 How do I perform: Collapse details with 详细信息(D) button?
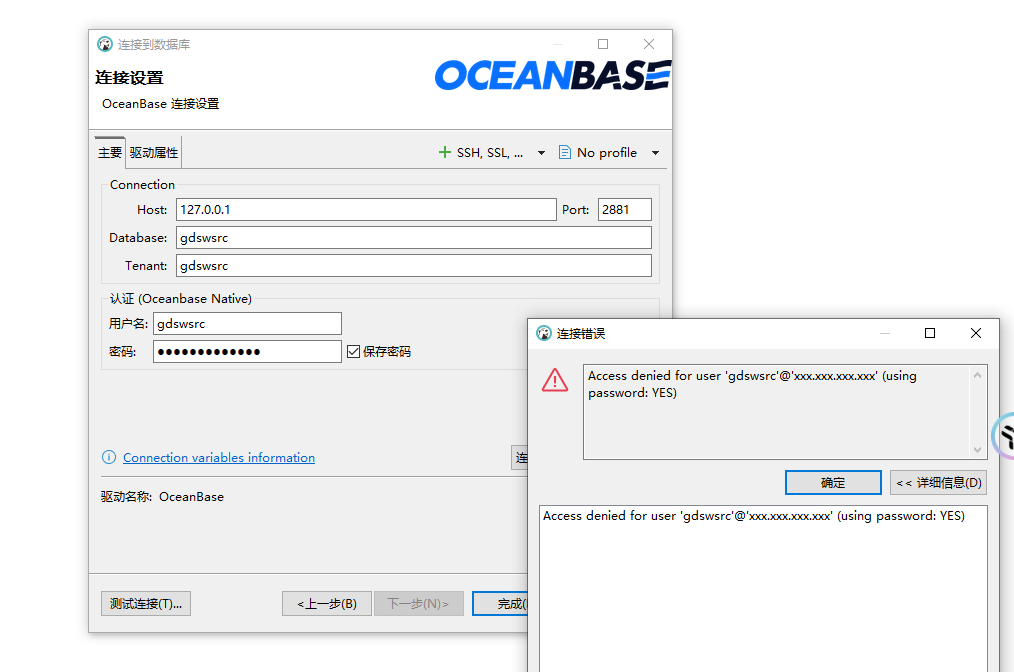[x=938, y=483]
